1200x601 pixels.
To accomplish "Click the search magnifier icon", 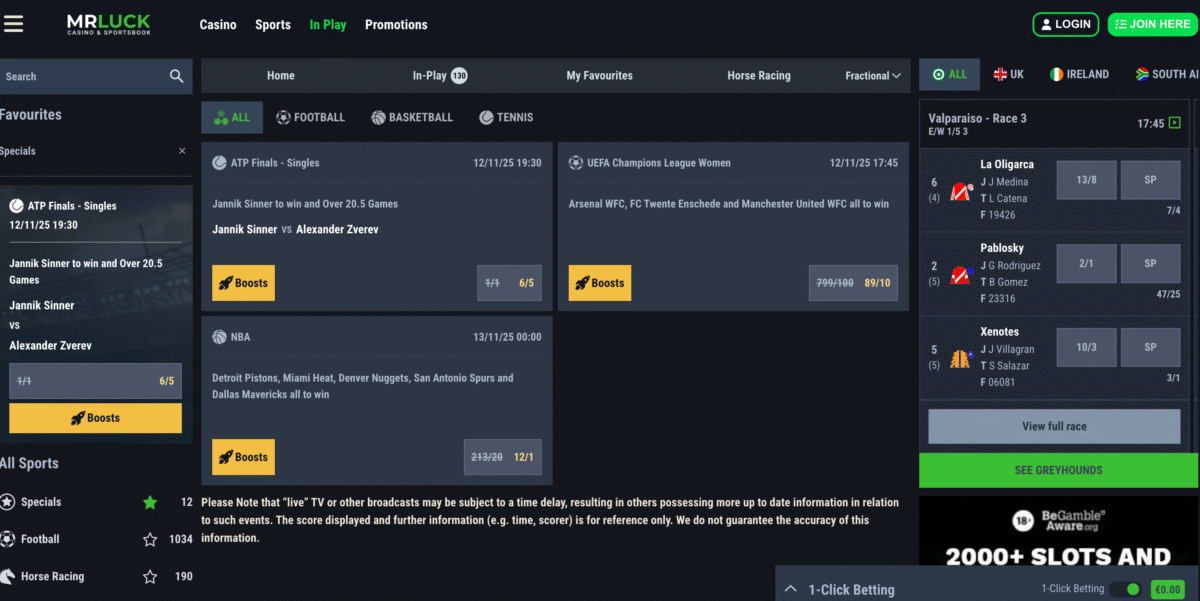I will (x=177, y=76).
